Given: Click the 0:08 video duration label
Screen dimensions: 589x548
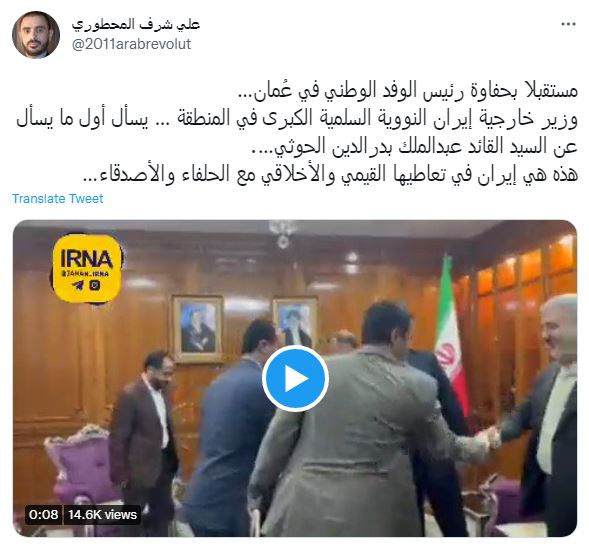Looking at the screenshot, I should coord(44,514).
